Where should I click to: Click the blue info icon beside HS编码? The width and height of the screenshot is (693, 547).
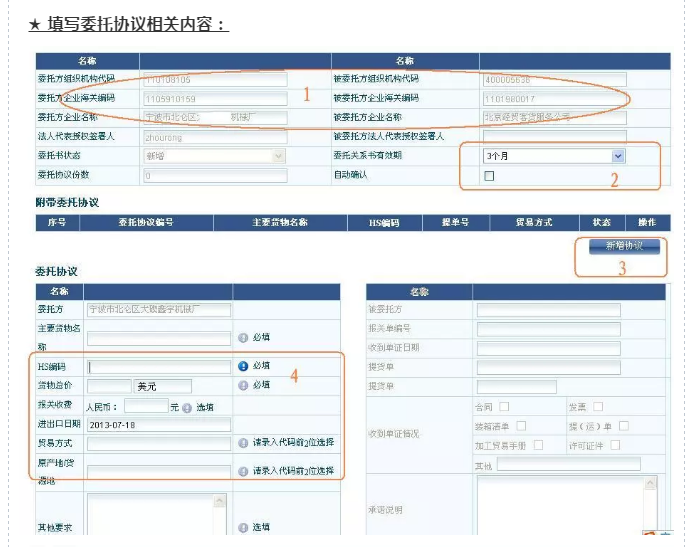coord(243,366)
